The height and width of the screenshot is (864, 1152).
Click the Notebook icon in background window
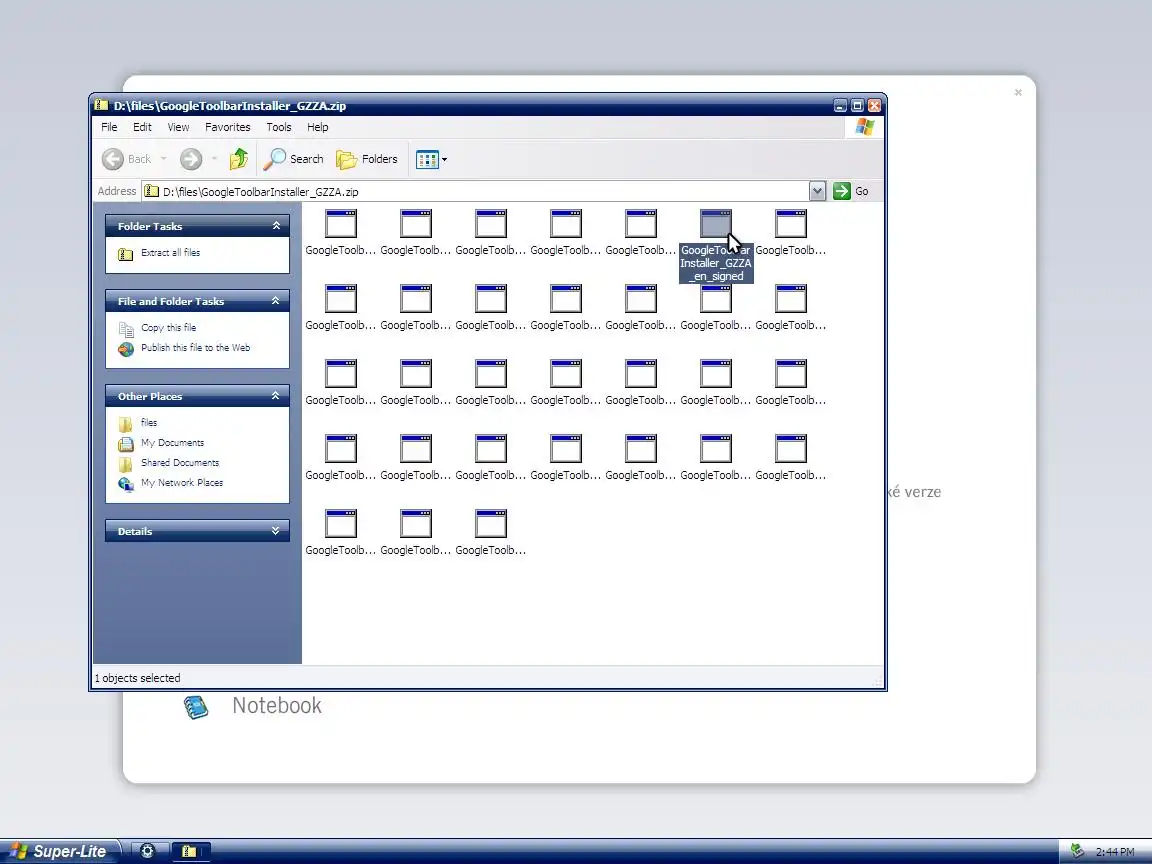(196, 707)
